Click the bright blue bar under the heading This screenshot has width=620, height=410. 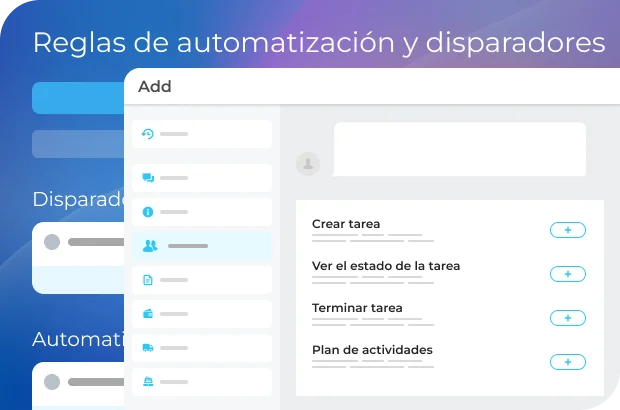[78, 98]
